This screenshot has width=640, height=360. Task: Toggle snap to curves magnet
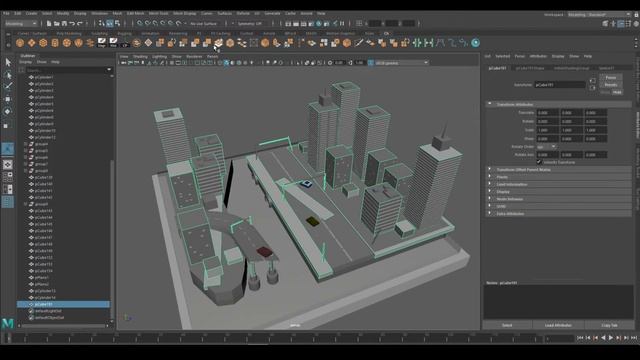click(x=147, y=24)
